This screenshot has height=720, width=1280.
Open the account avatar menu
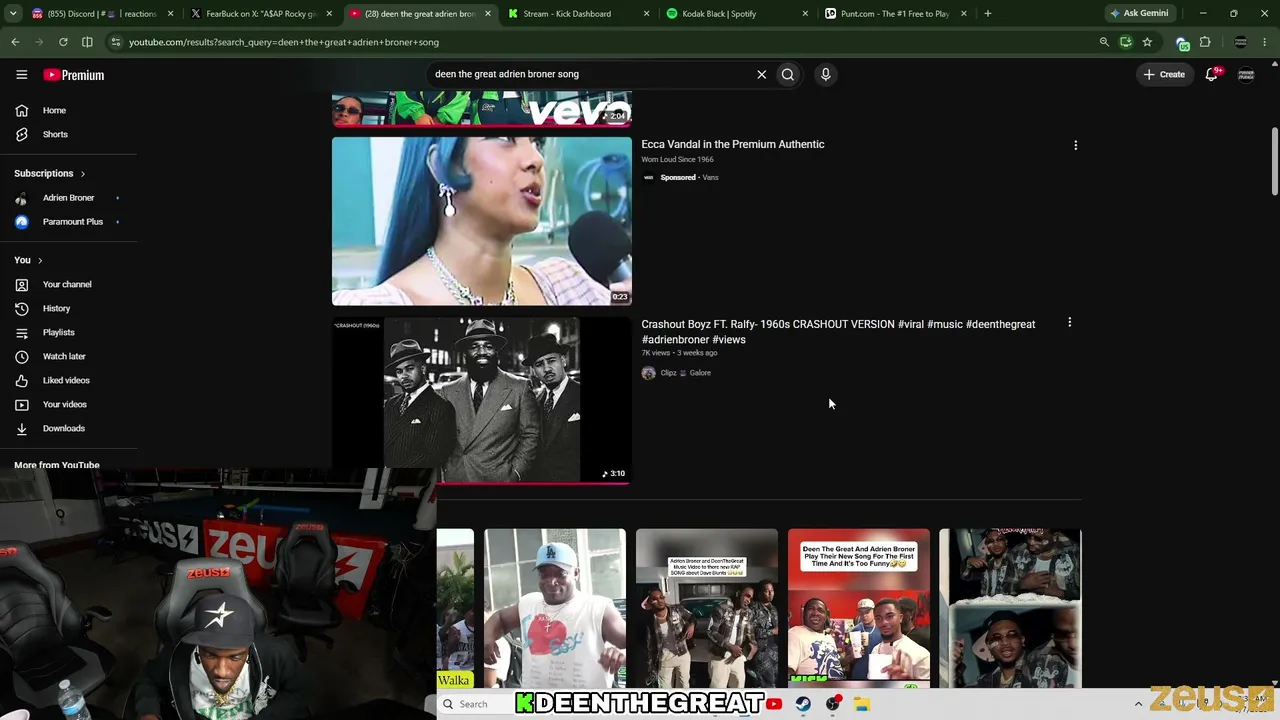tap(1246, 74)
